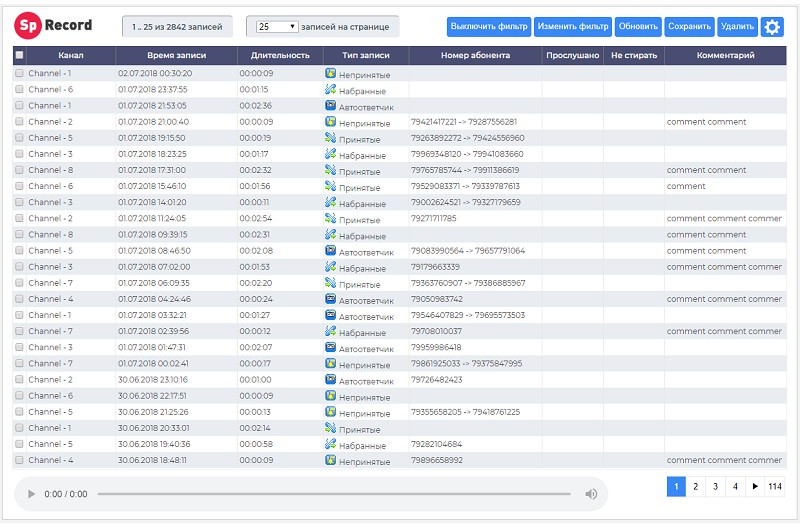Sort by the Длительность column header
The width and height of the screenshot is (800, 527).
tap(280, 55)
